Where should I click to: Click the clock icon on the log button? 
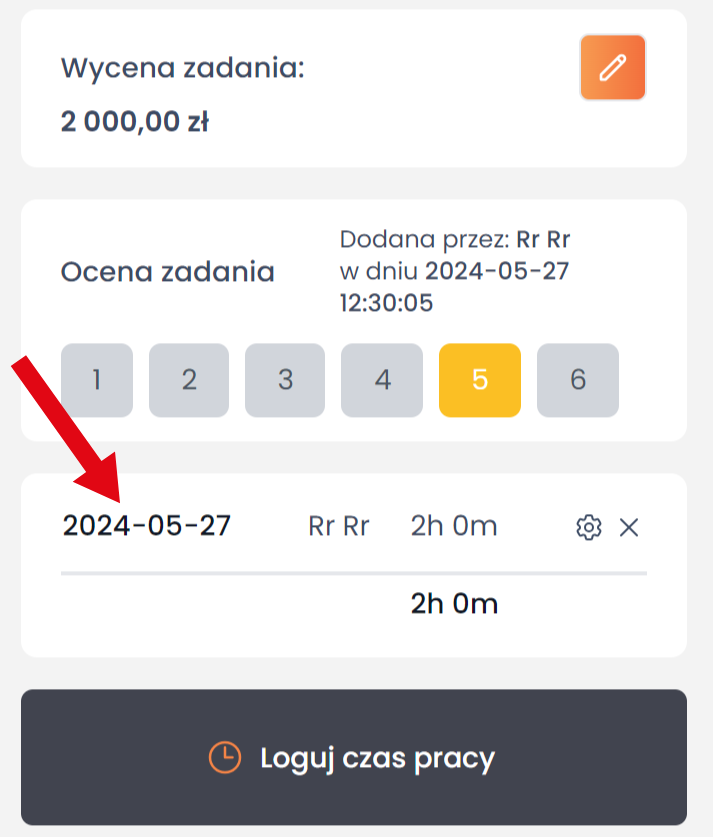[x=224, y=758]
